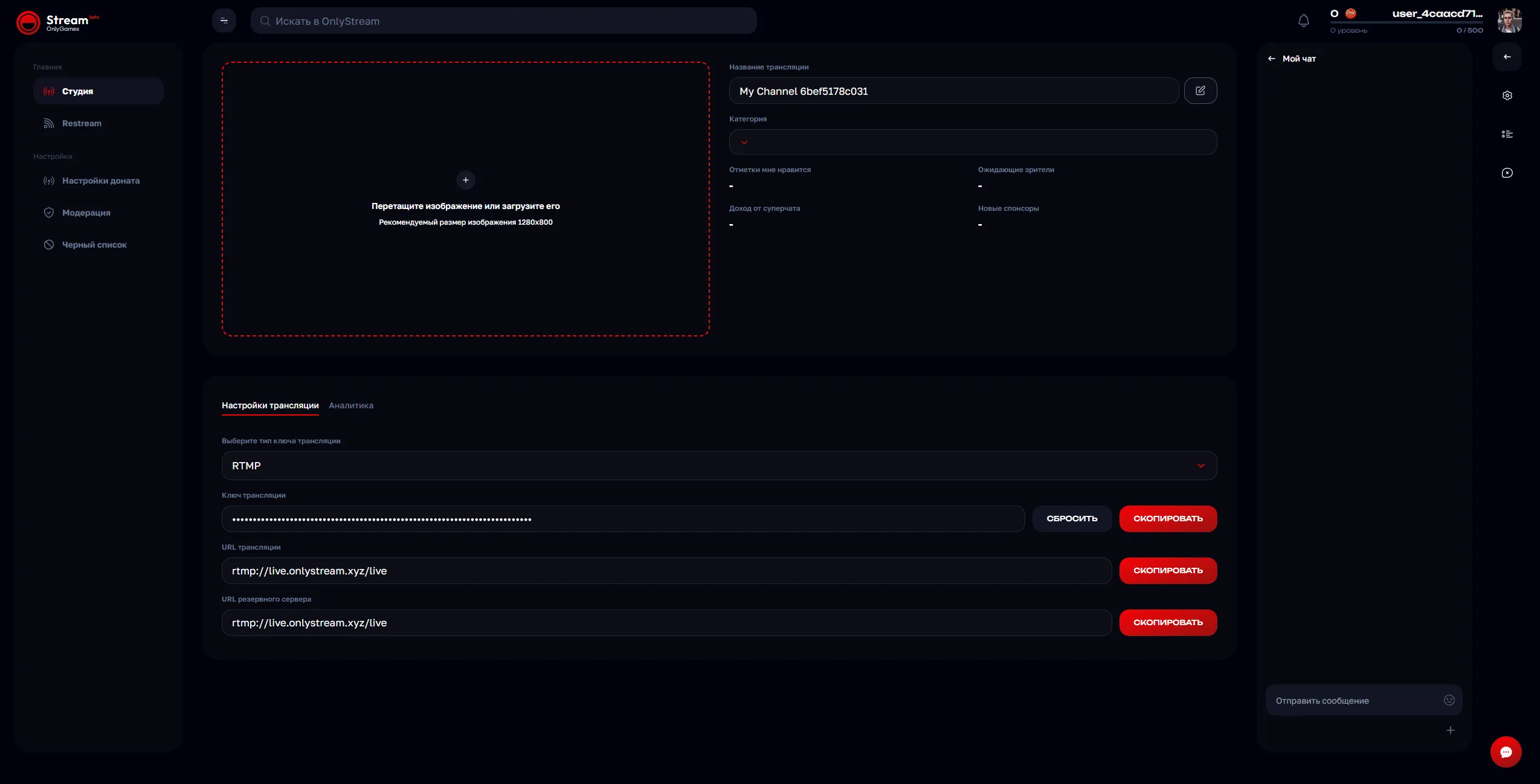Open Настройки доната
The height and width of the screenshot is (784, 1540).
(x=100, y=180)
